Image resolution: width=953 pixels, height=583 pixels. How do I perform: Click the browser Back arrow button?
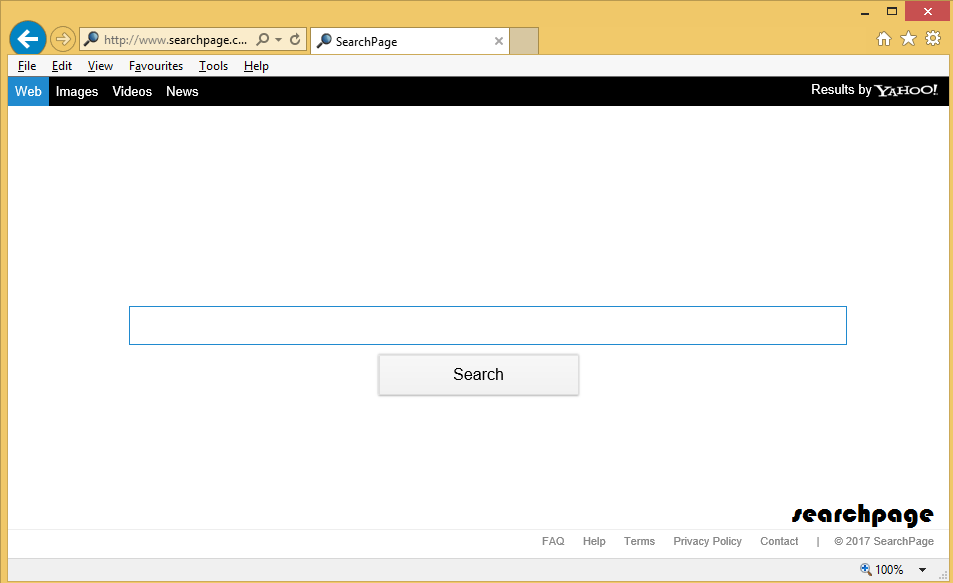(x=28, y=40)
